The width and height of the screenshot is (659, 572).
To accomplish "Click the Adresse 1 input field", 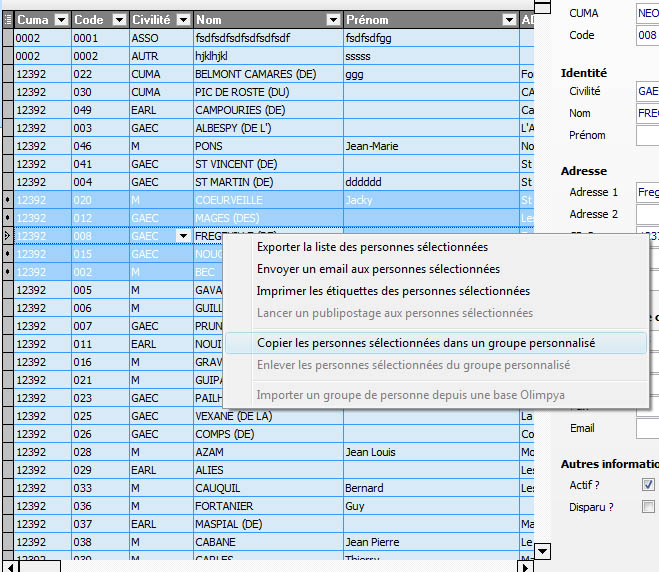I will tap(648, 192).
